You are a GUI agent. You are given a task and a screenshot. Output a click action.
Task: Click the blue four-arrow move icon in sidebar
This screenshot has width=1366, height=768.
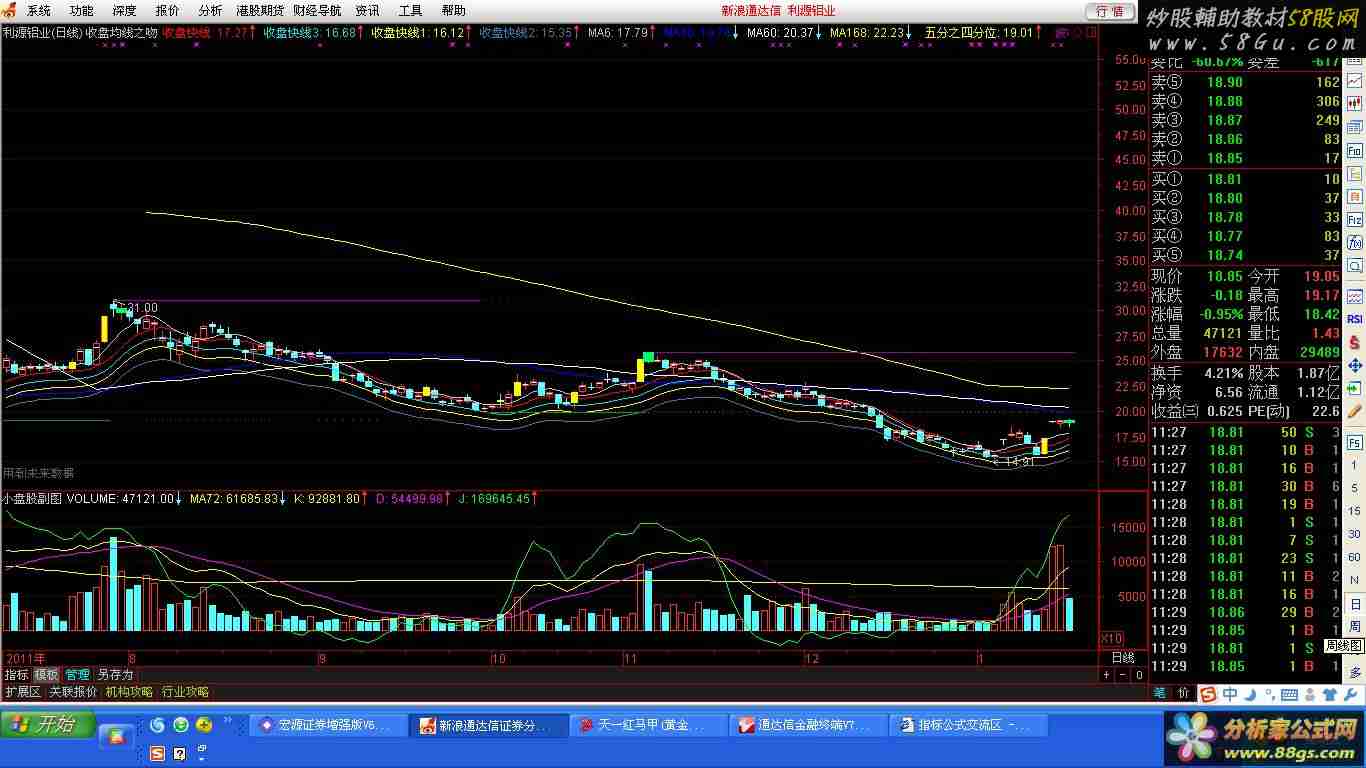tap(1355, 366)
